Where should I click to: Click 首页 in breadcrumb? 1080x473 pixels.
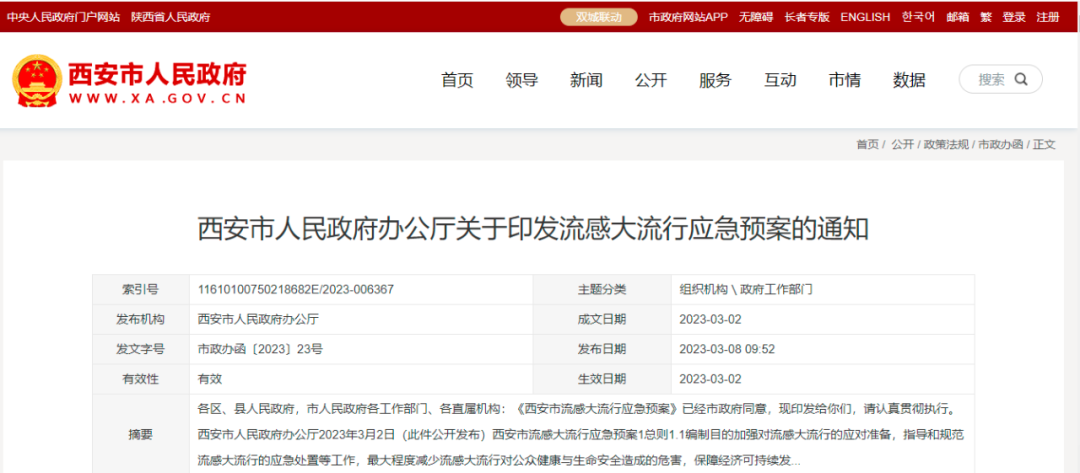pos(867,145)
